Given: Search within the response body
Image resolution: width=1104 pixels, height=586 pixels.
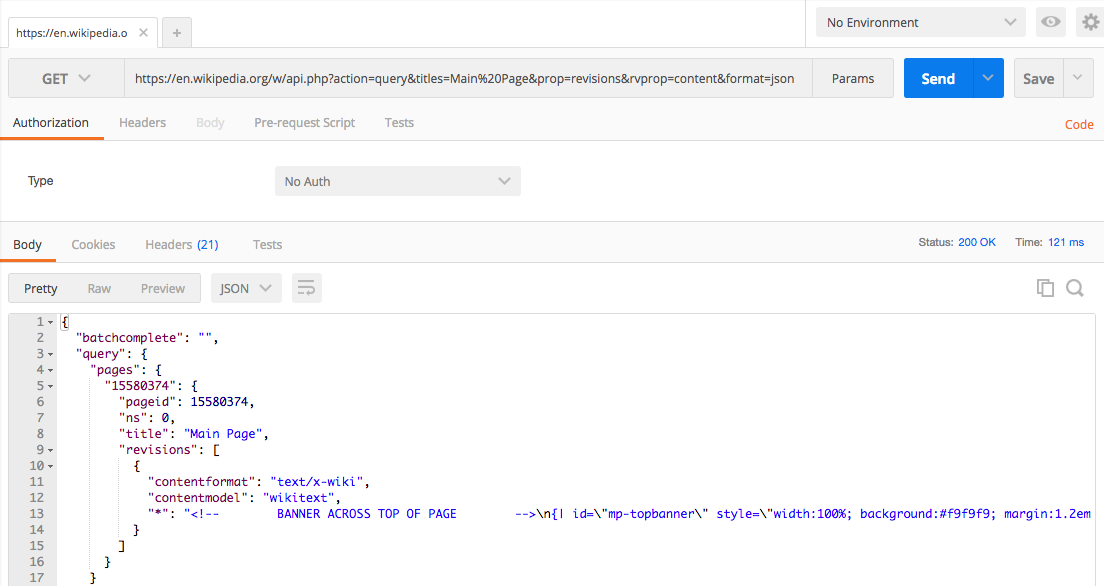Looking at the screenshot, I should (x=1074, y=287).
